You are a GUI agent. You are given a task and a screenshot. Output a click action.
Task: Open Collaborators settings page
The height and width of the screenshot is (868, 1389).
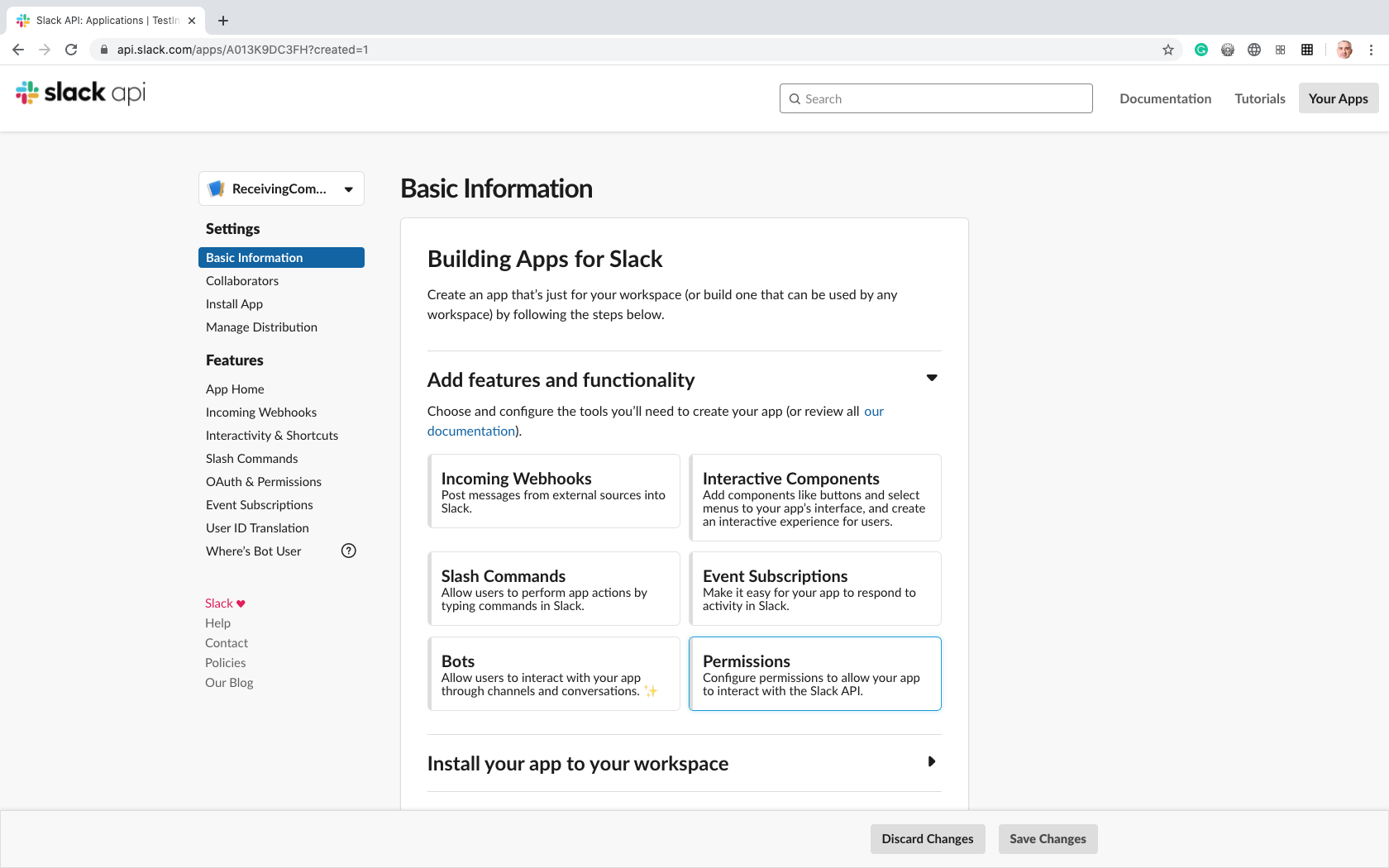coord(242,281)
